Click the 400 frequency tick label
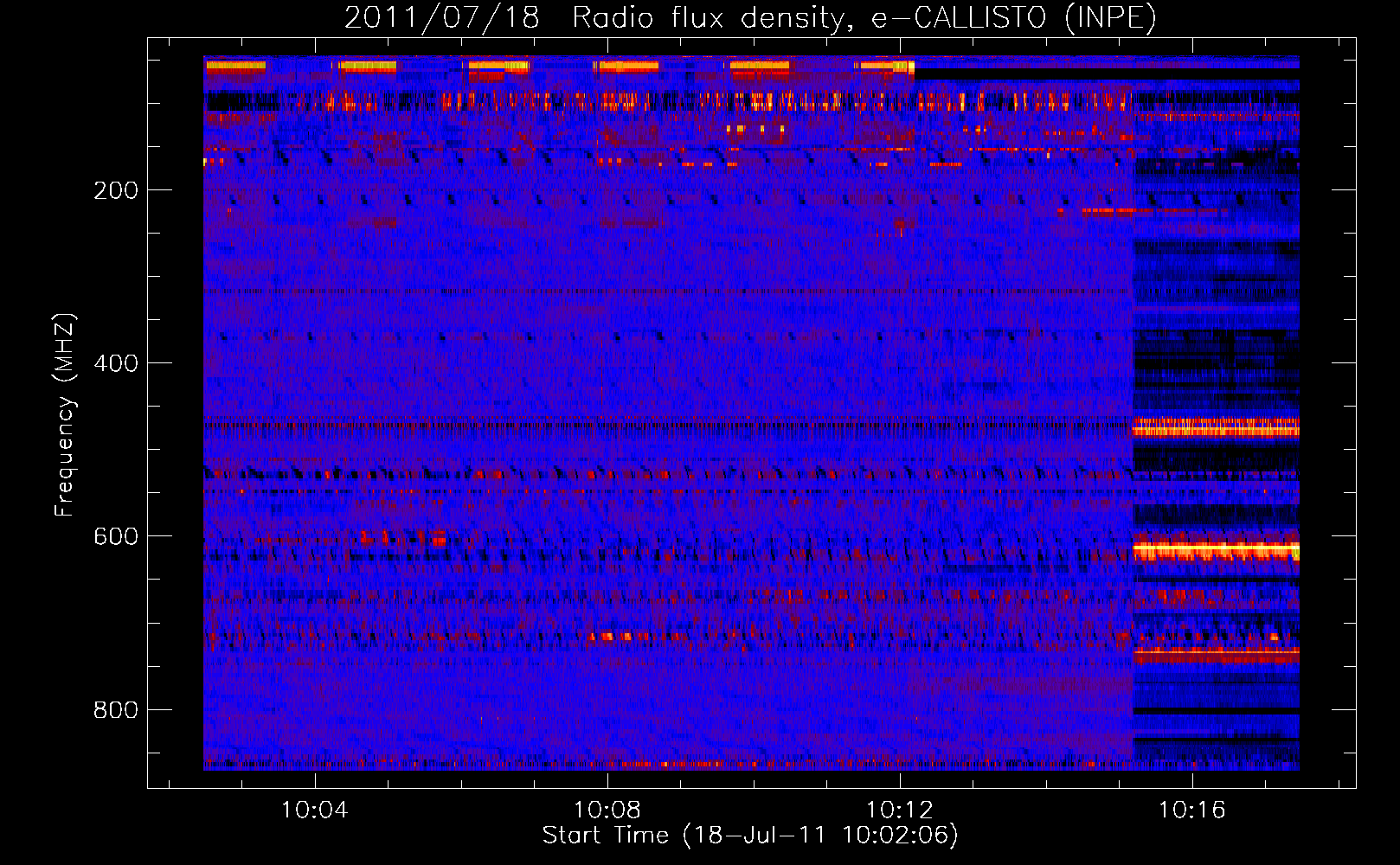 tap(116, 363)
